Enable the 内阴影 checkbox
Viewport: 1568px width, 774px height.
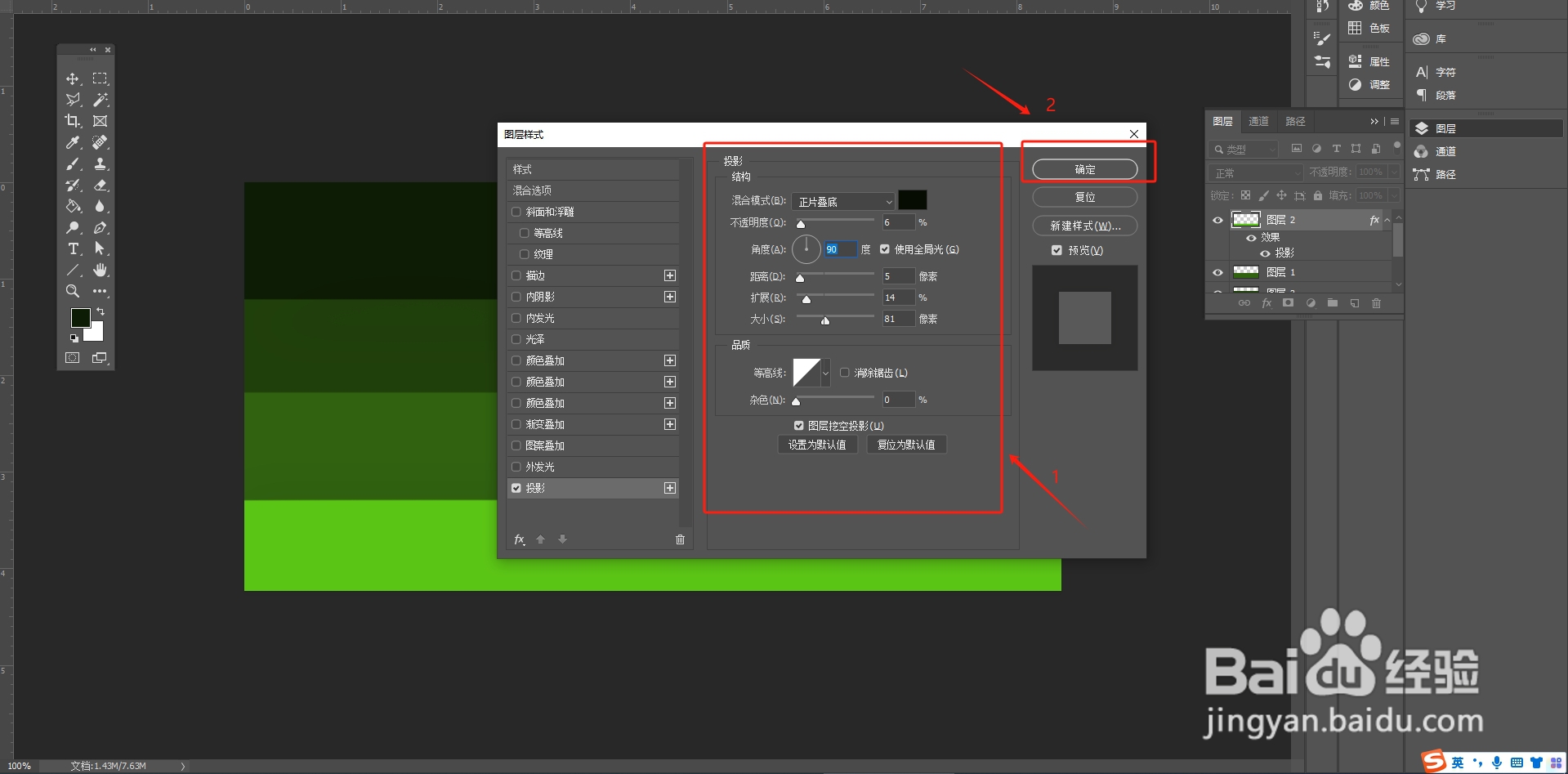tap(516, 297)
